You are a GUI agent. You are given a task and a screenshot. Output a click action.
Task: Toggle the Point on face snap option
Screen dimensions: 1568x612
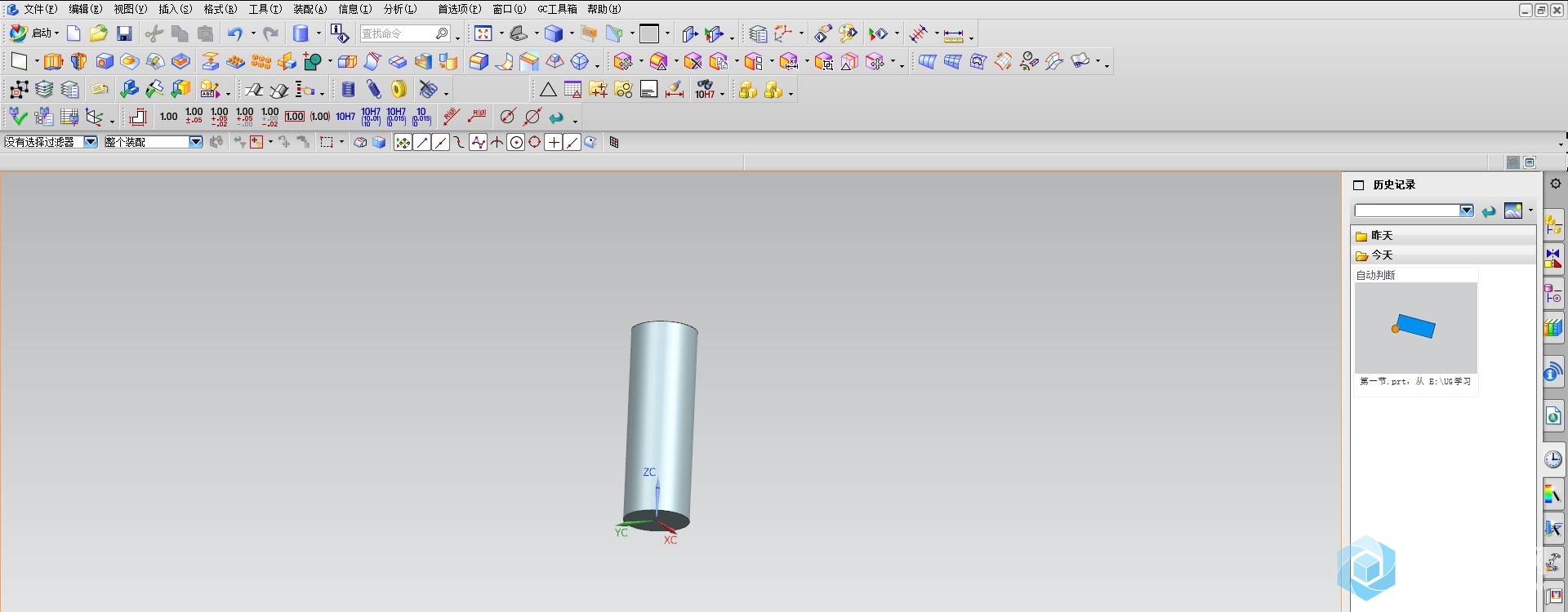[590, 142]
